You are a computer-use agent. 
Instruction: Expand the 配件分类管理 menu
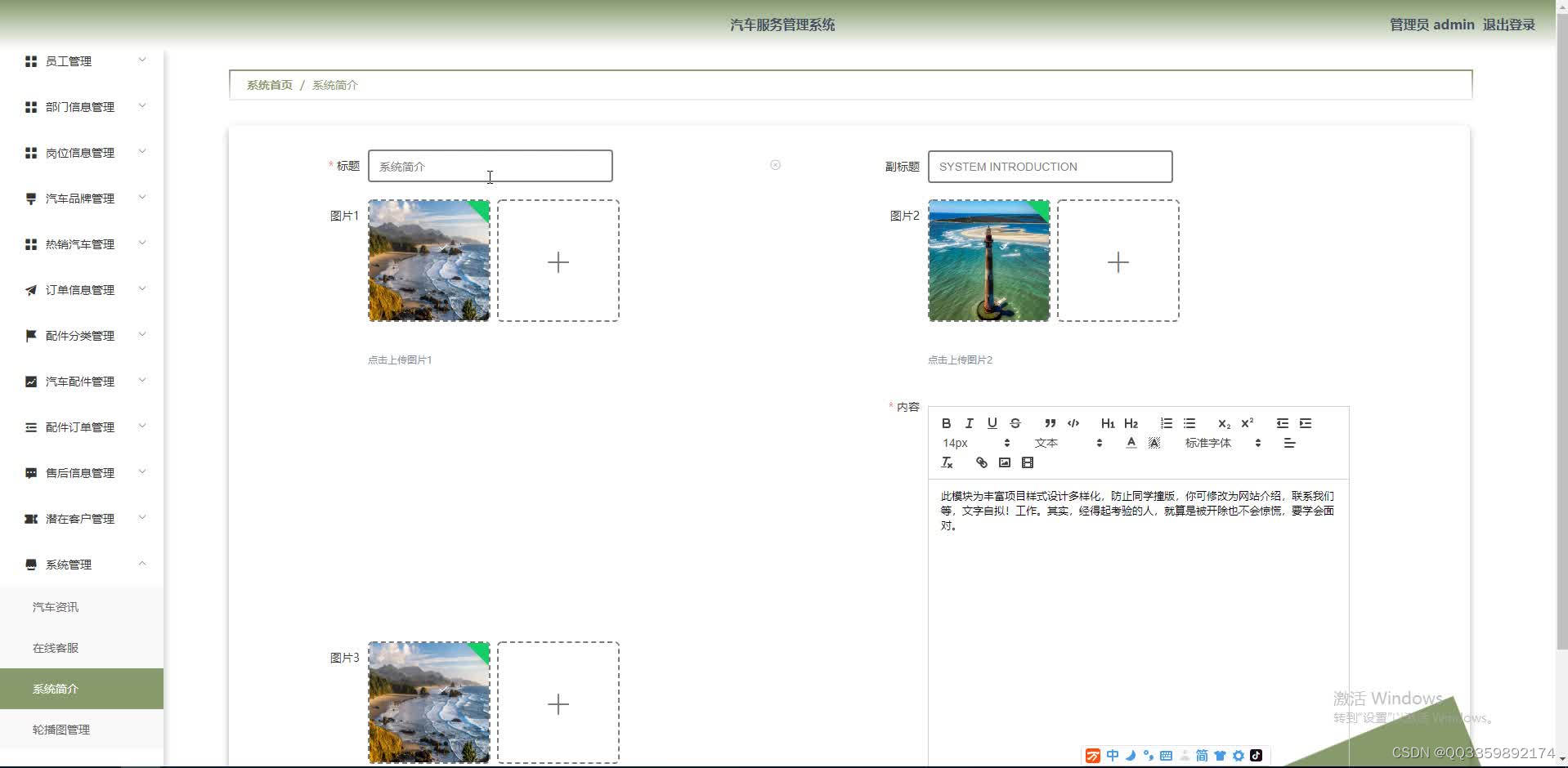[82, 336]
